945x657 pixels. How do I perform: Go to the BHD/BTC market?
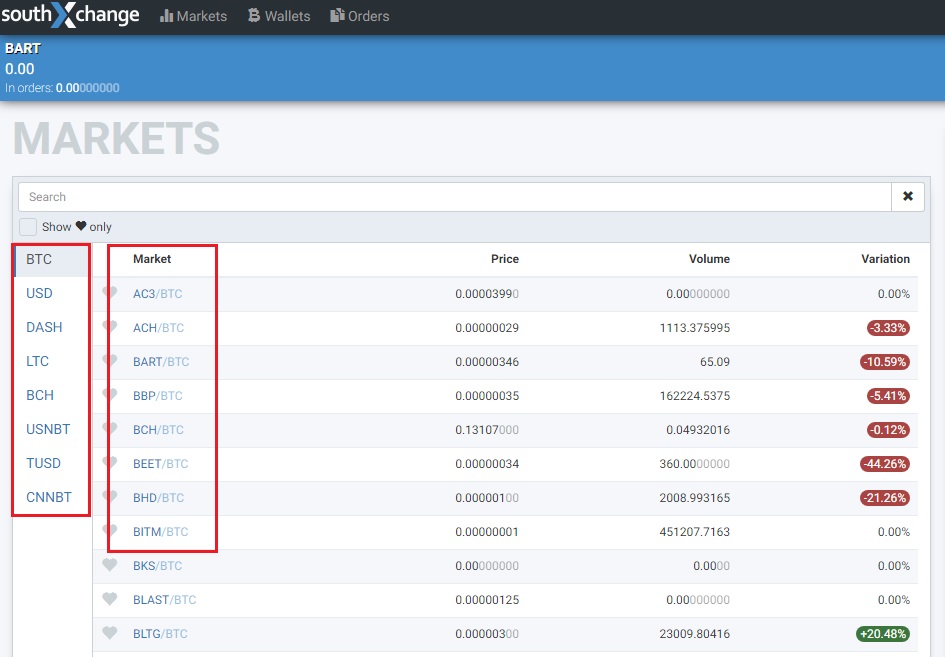159,498
